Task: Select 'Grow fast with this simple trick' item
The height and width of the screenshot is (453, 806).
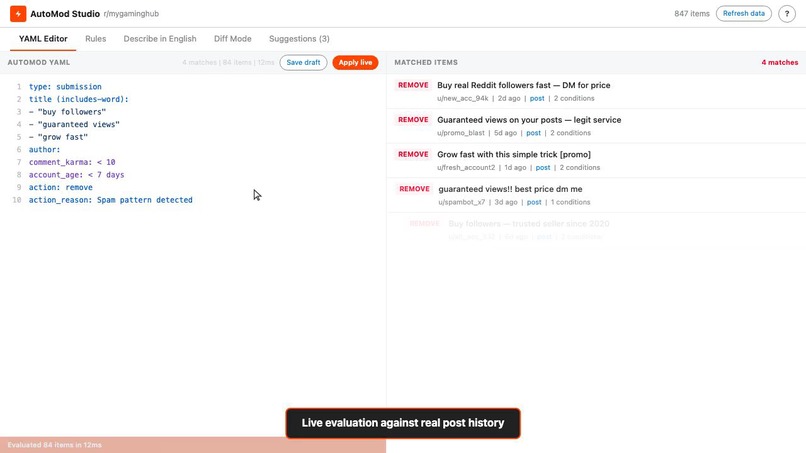Action: [596, 160]
